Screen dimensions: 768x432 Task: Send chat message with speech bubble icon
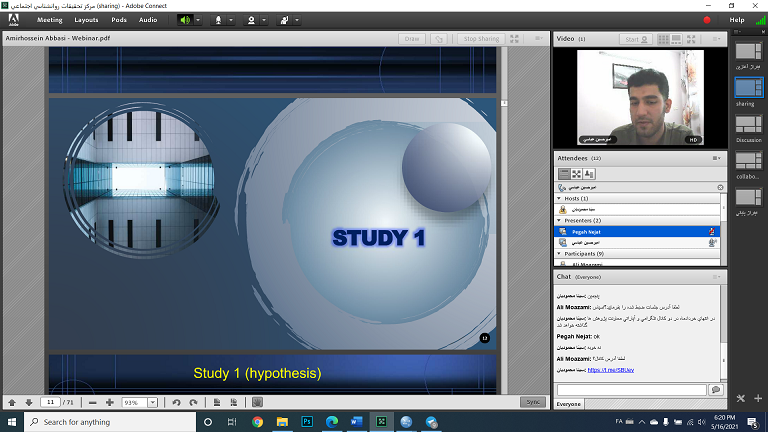[715, 389]
